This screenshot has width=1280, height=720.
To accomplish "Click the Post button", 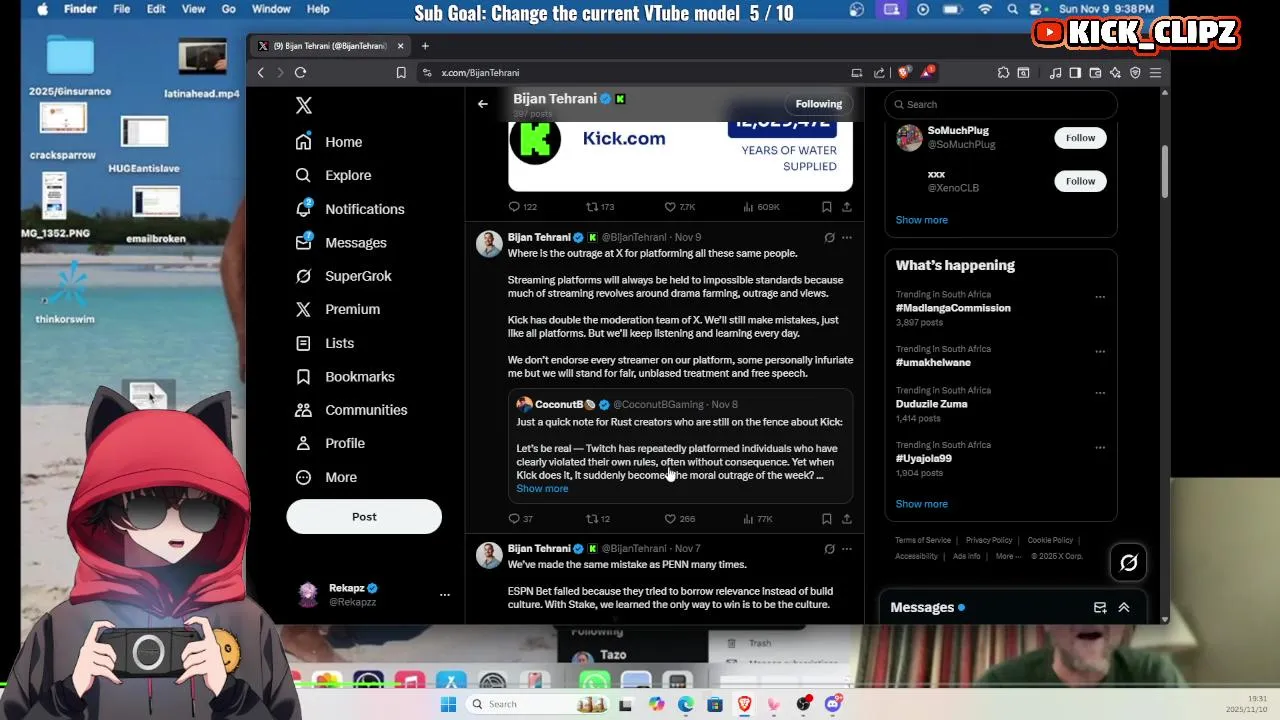I will (x=364, y=517).
